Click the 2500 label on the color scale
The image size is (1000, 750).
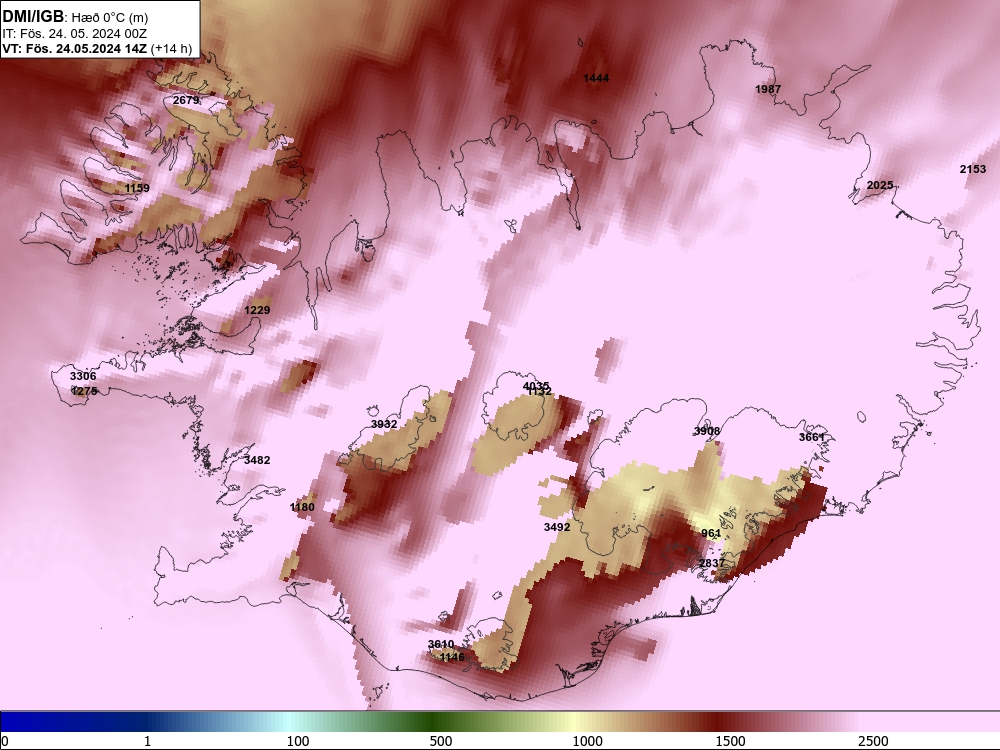(873, 741)
